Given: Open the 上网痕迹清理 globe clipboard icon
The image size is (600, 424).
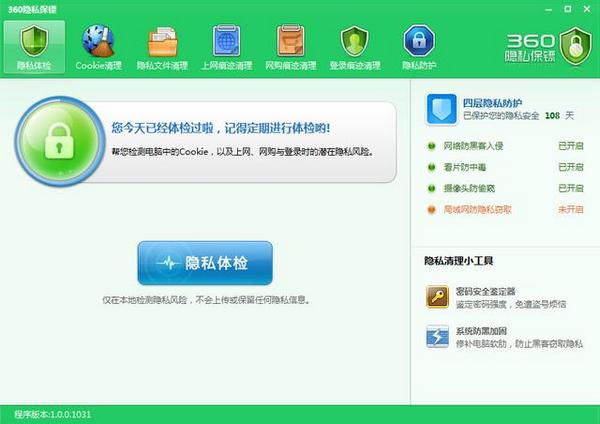Looking at the screenshot, I should (x=226, y=41).
